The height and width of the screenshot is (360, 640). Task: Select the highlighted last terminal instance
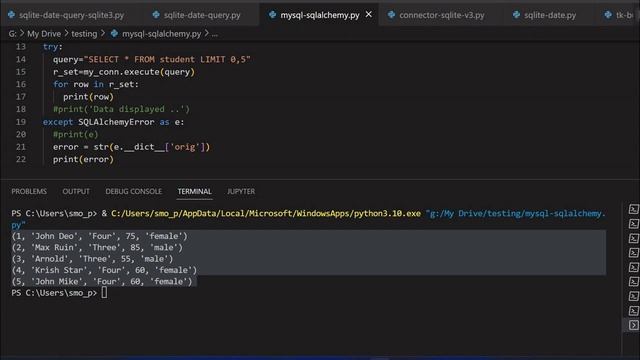[633, 325]
